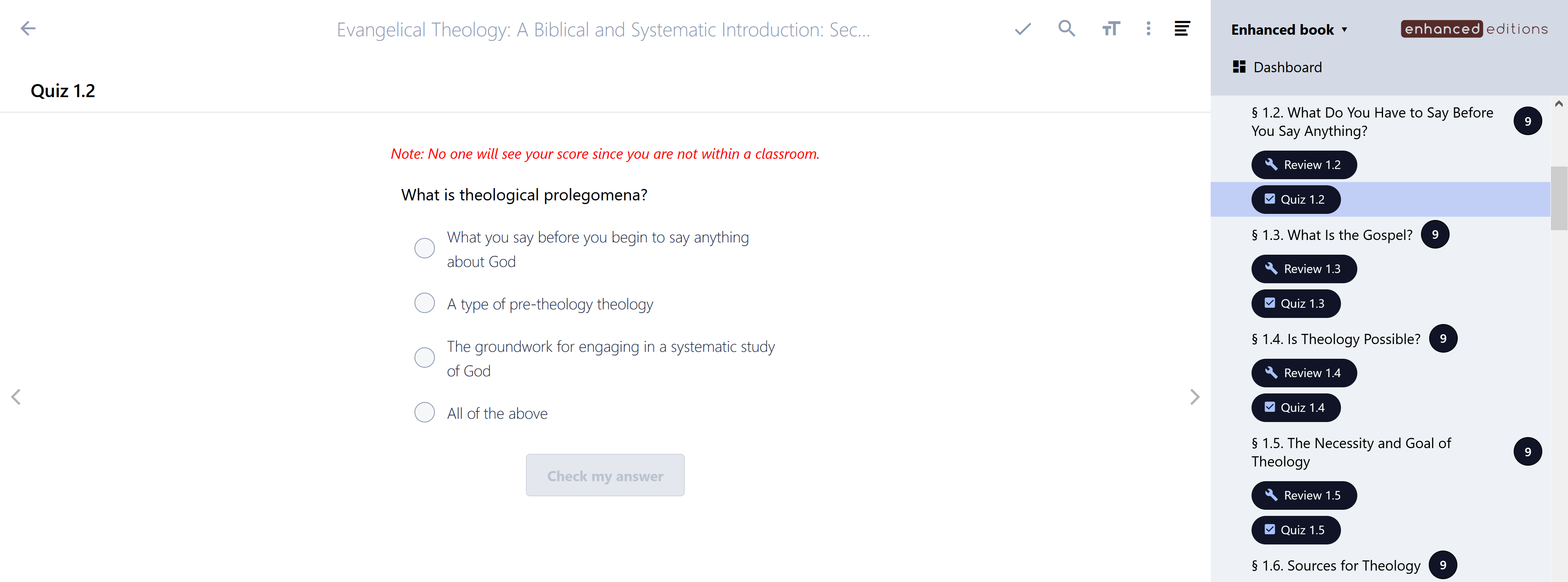Open Quiz 1.3 in the sidebar
This screenshot has height=582, width=1568.
click(1295, 304)
